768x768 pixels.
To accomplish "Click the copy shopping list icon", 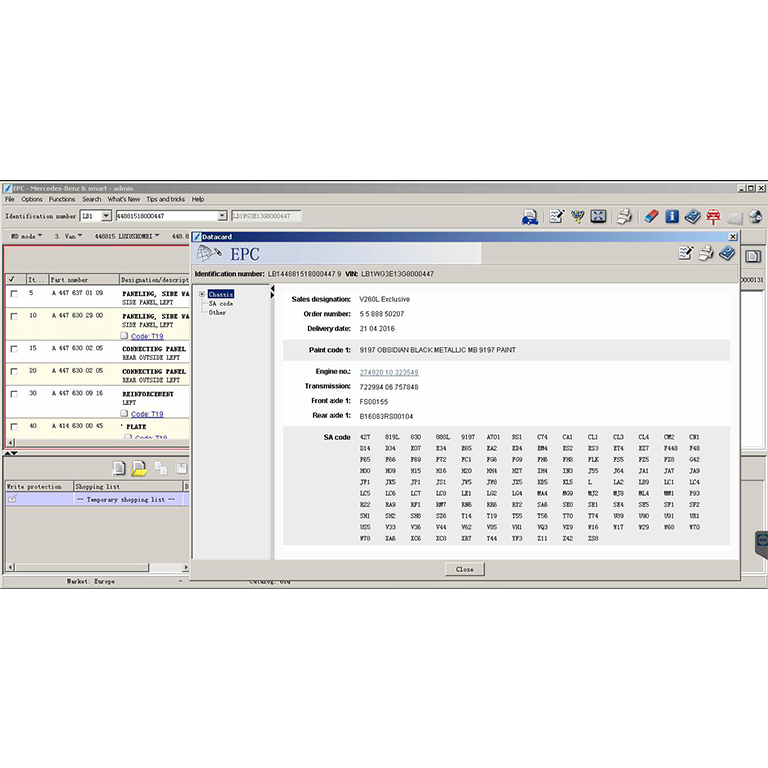I will click(x=161, y=468).
